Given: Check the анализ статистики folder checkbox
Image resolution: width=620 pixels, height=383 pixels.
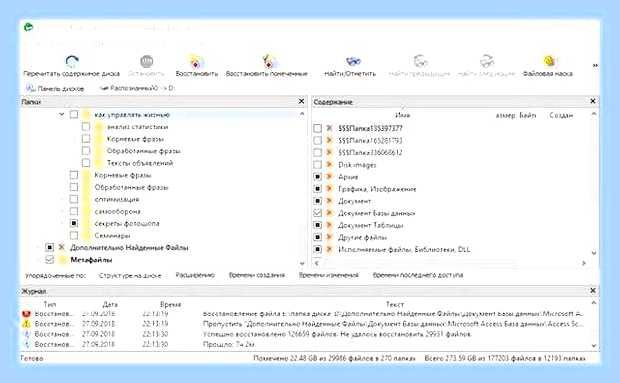Looking at the screenshot, I should (x=86, y=126).
